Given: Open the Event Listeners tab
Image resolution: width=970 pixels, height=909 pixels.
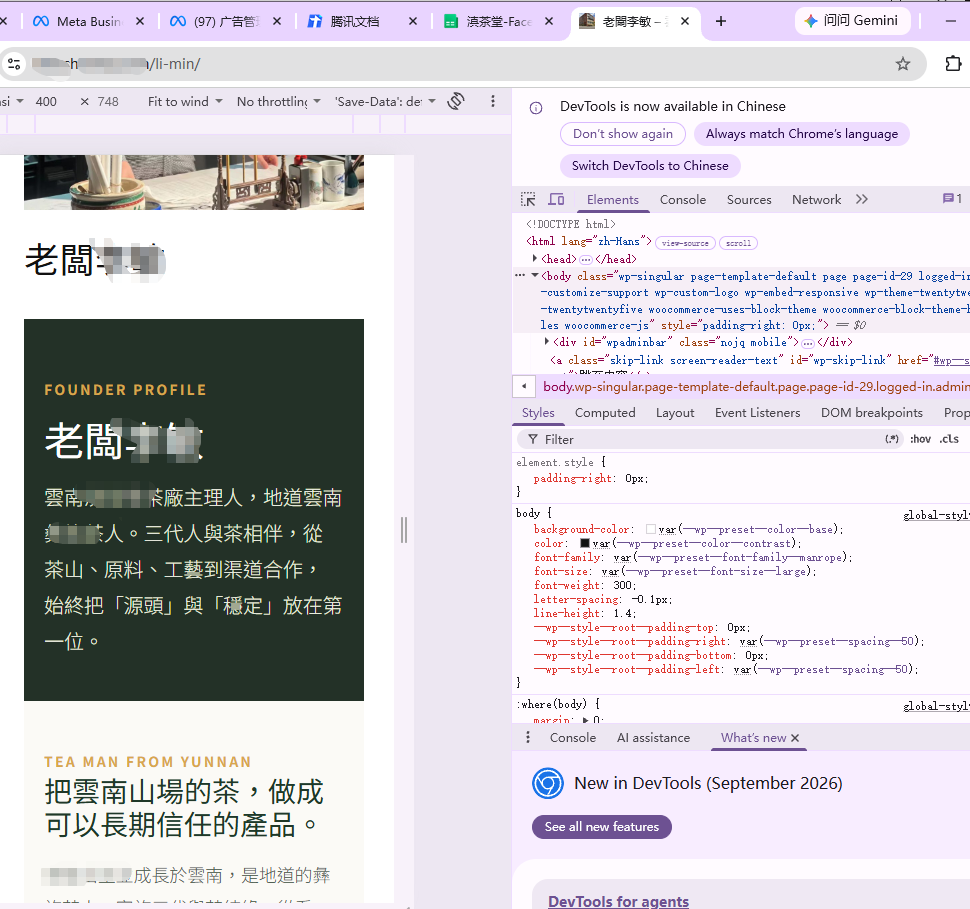Looking at the screenshot, I should pos(757,413).
